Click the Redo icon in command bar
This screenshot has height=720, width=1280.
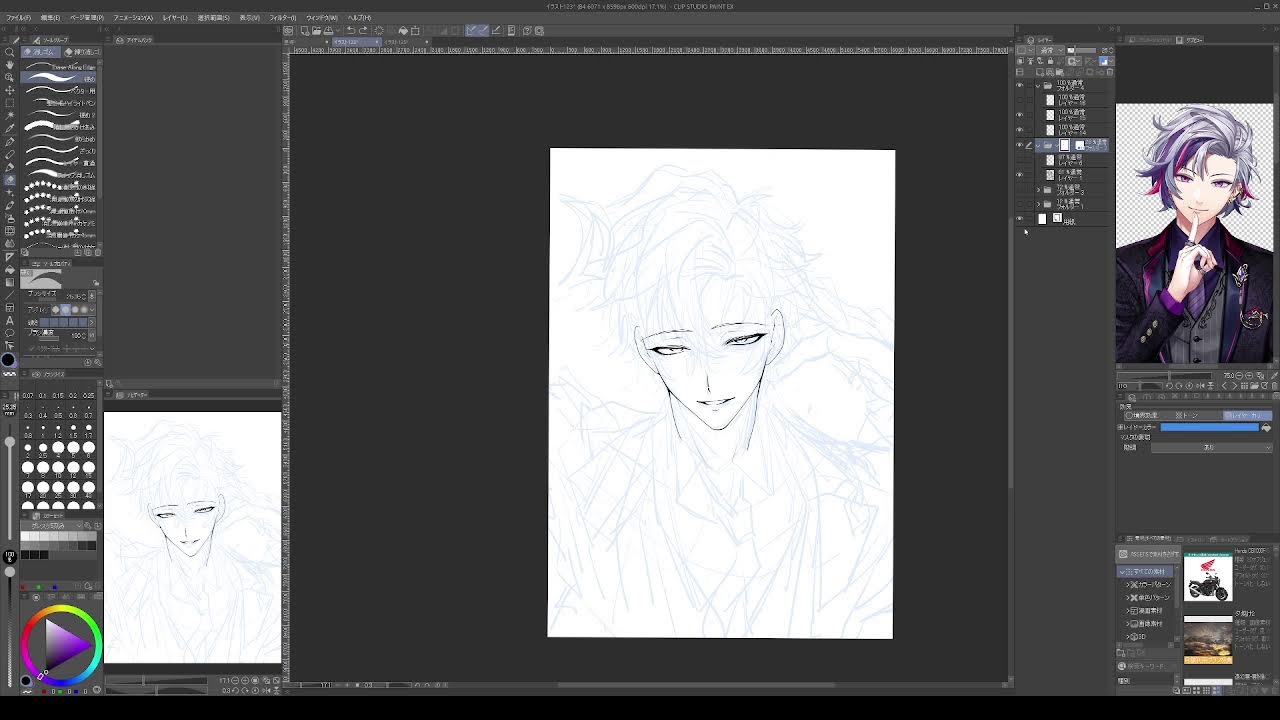tap(363, 30)
